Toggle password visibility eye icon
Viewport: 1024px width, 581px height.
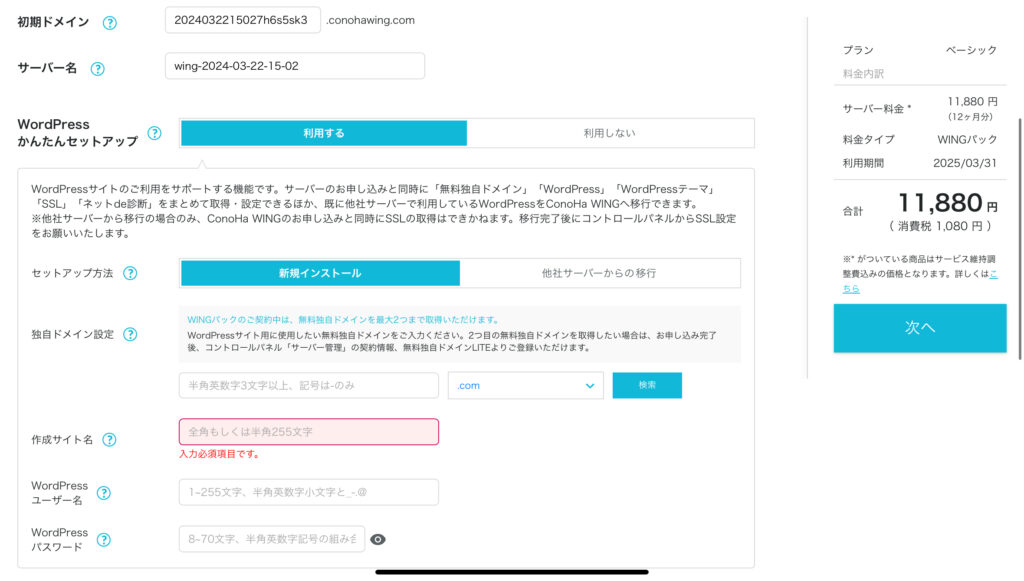(x=377, y=539)
